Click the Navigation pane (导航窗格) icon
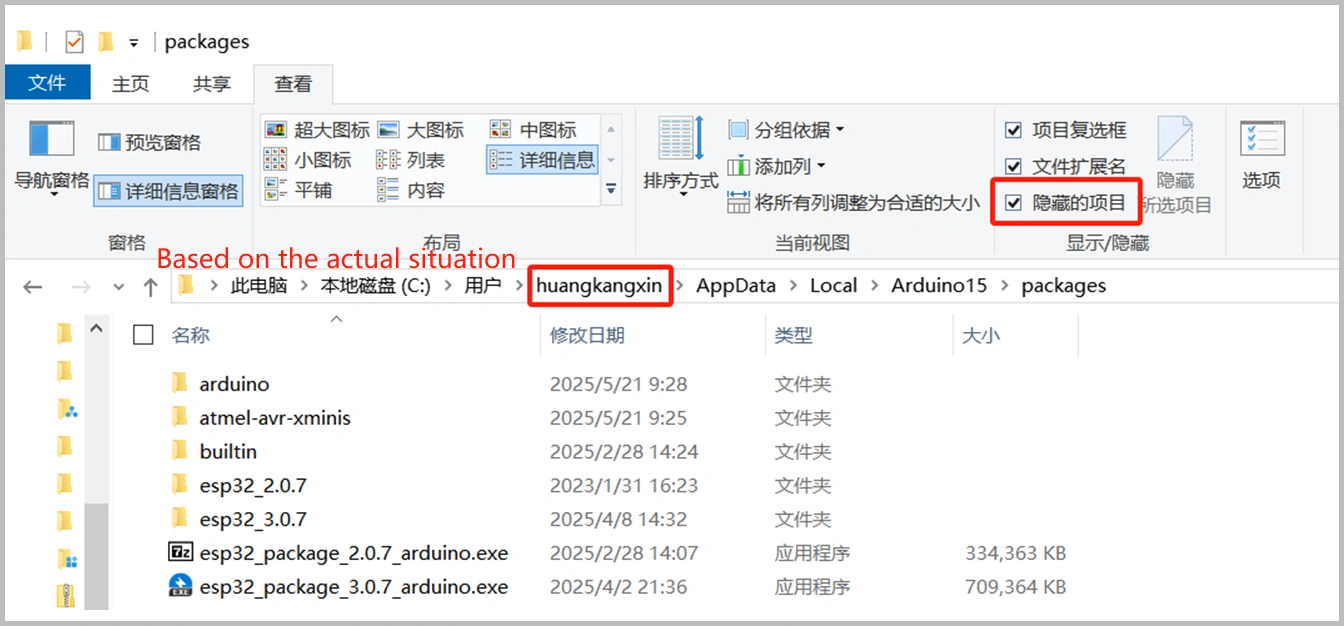 [x=51, y=140]
